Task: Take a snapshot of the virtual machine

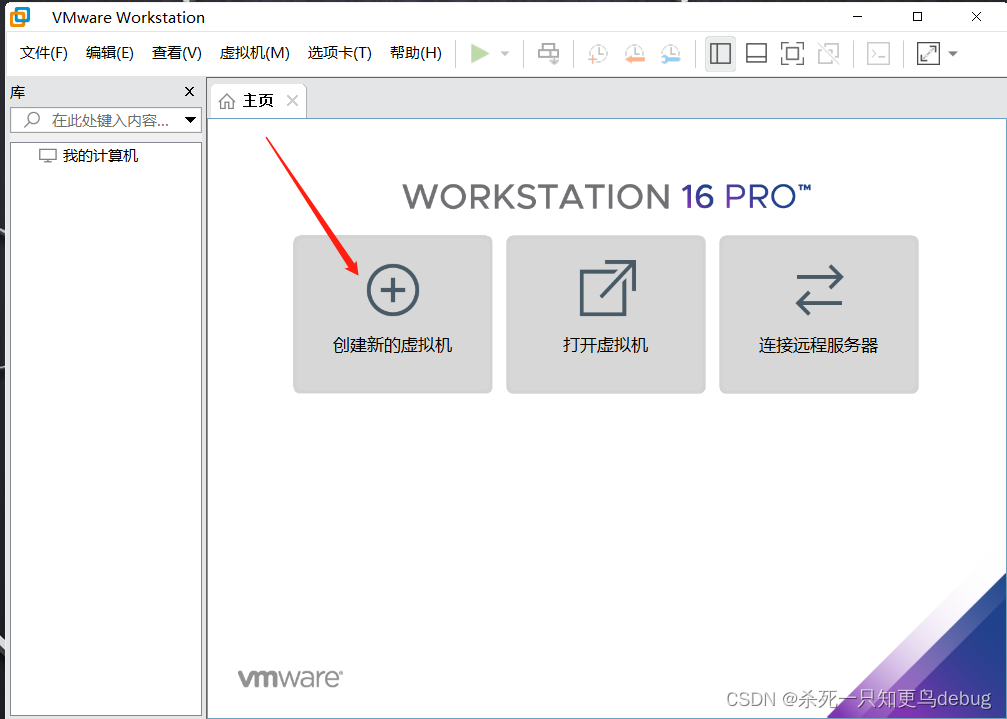Action: point(598,54)
